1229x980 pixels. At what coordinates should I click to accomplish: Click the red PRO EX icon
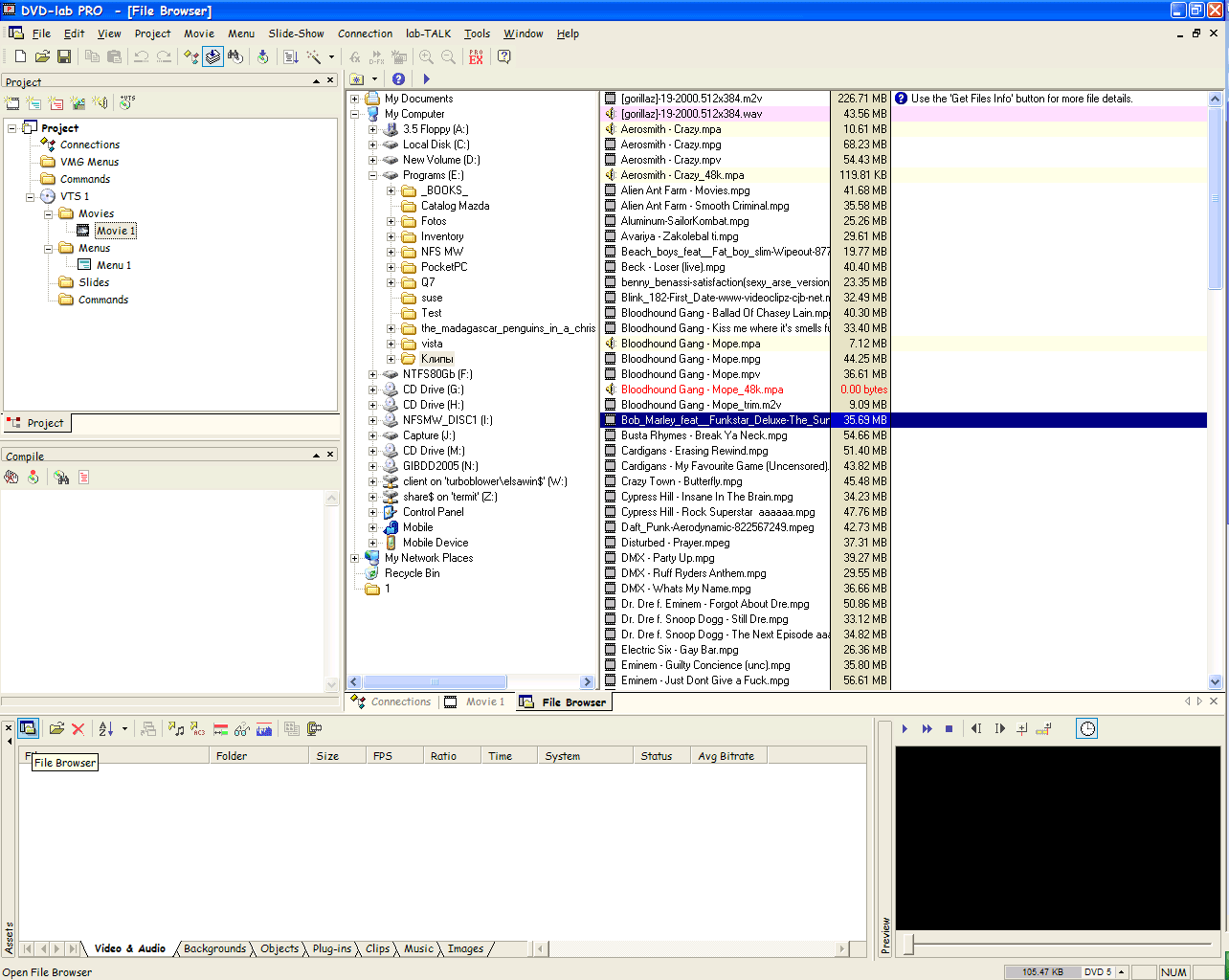point(476,57)
